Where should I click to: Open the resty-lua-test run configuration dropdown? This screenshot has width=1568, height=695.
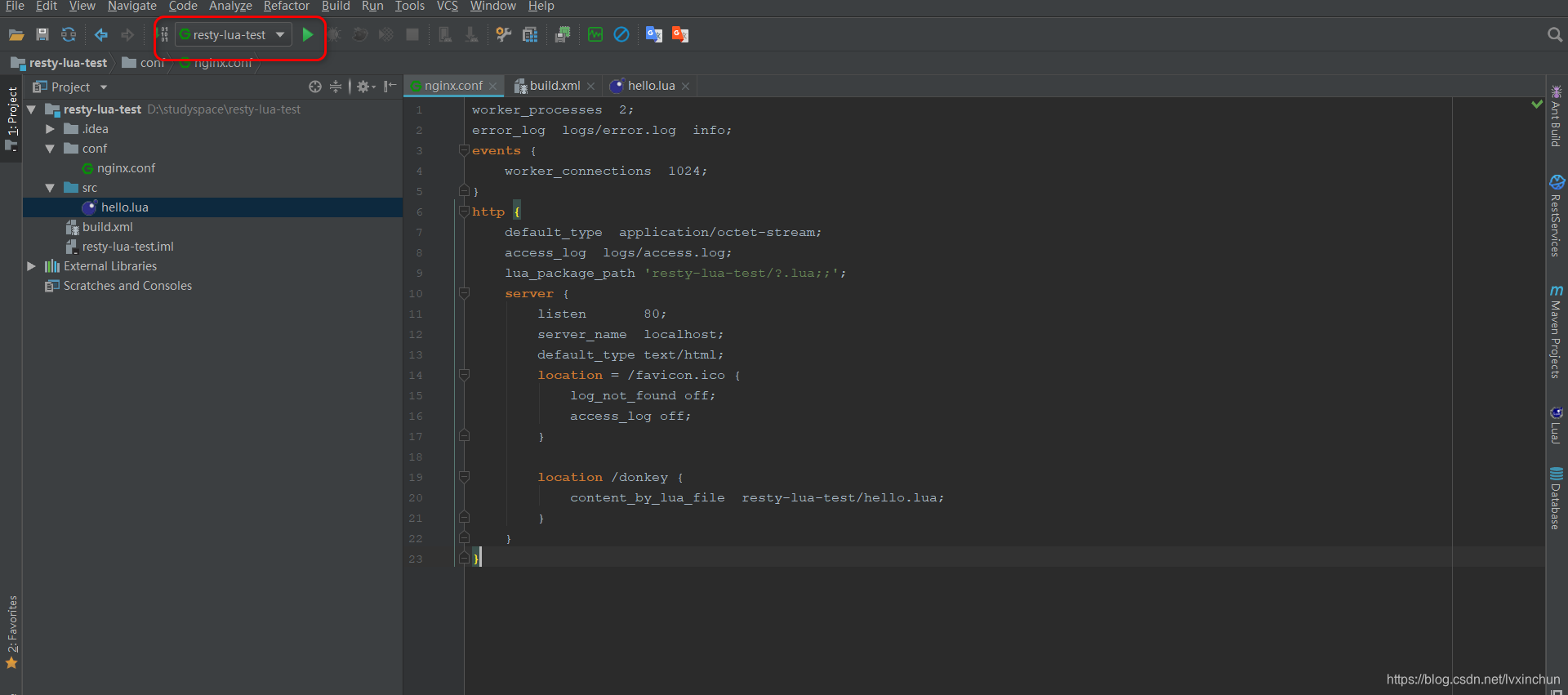(234, 34)
